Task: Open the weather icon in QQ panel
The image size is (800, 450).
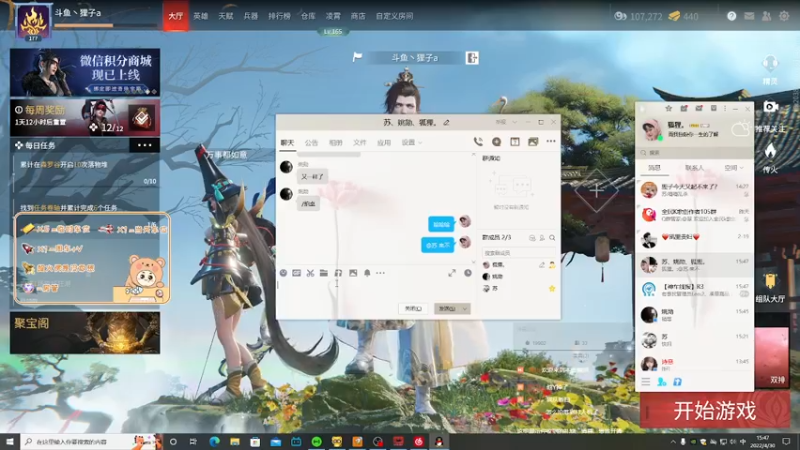Action: tap(740, 129)
